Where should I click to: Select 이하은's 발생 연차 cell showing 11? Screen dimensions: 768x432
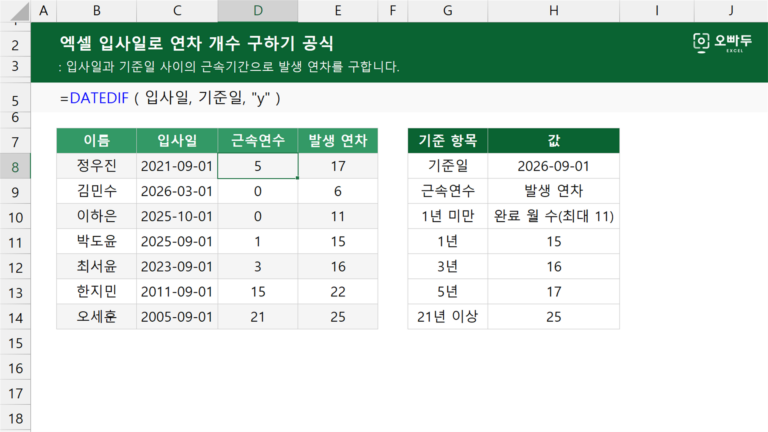tap(337, 216)
